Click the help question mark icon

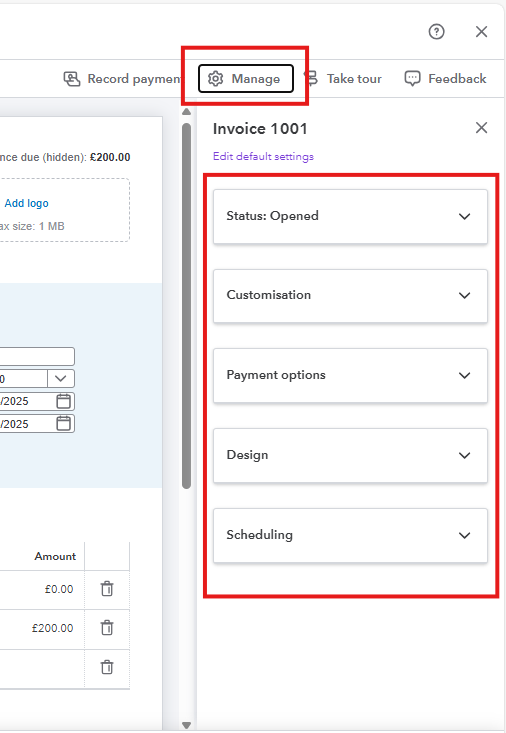[x=436, y=32]
